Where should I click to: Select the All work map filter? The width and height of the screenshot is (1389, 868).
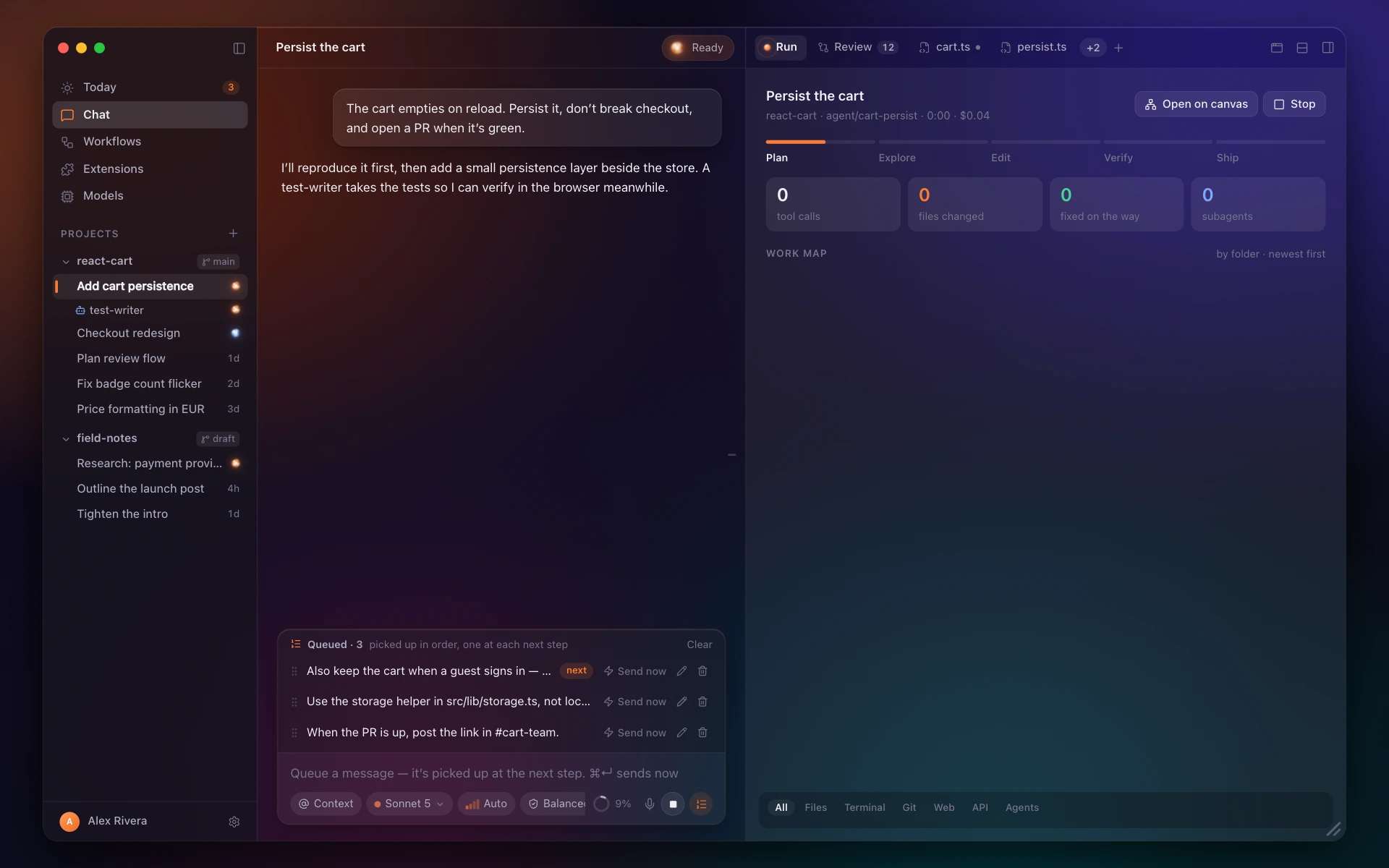pyautogui.click(x=781, y=807)
